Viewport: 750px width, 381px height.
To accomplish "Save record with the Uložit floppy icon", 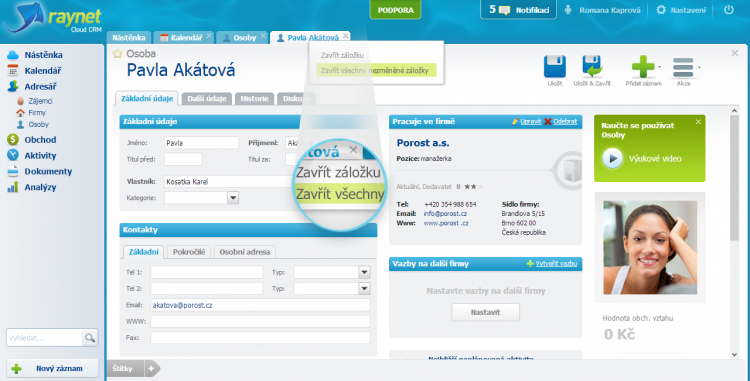I will [554, 66].
